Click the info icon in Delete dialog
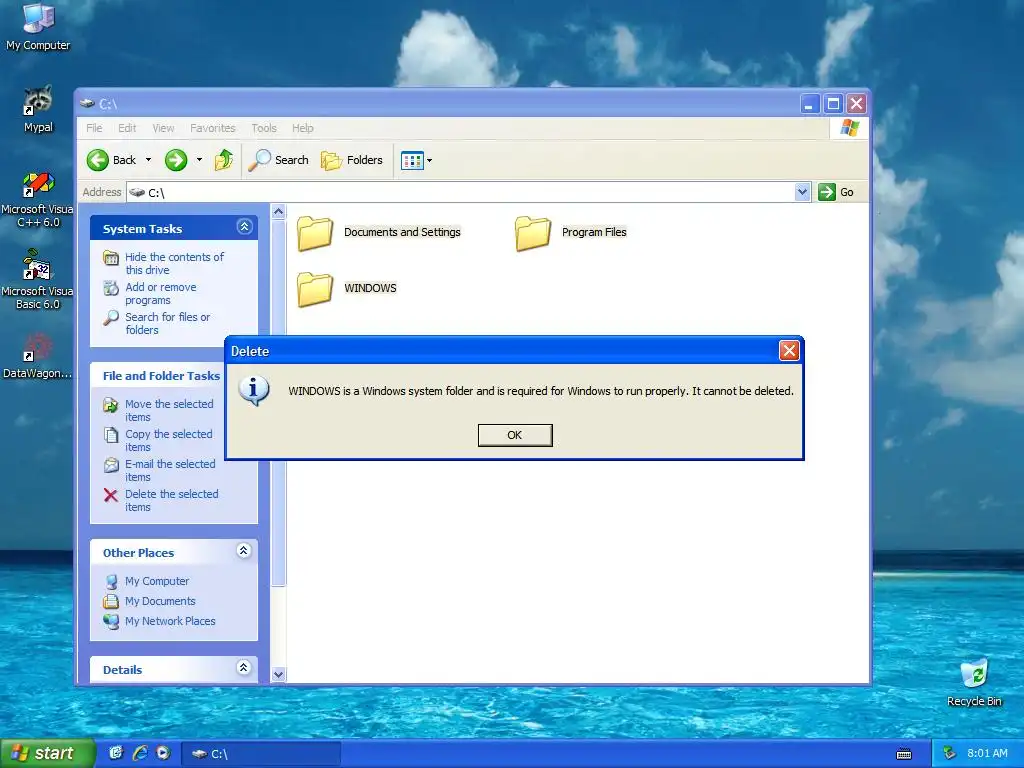Screen dimensions: 1024x768 (x=253, y=391)
